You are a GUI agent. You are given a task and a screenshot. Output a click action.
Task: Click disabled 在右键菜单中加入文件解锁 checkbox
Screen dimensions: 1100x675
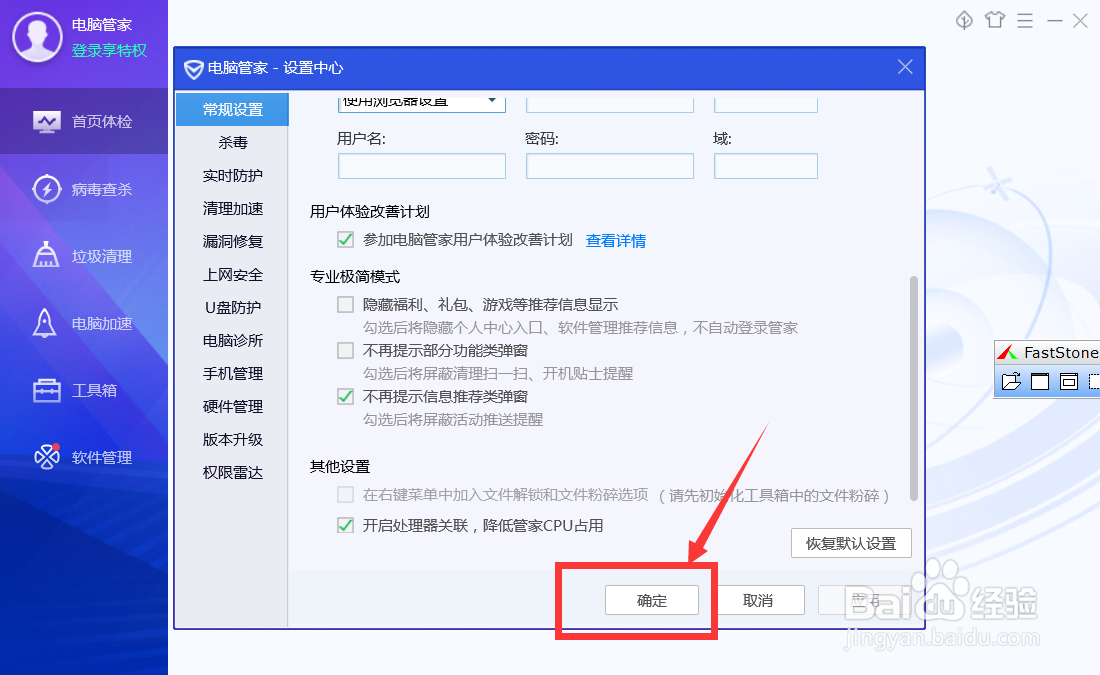(x=345, y=495)
